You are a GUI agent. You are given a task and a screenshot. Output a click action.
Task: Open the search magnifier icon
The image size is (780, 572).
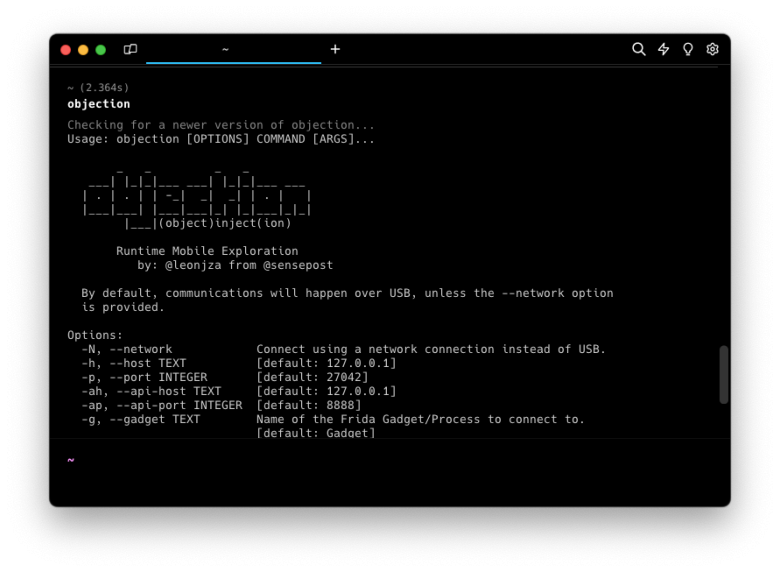639,49
